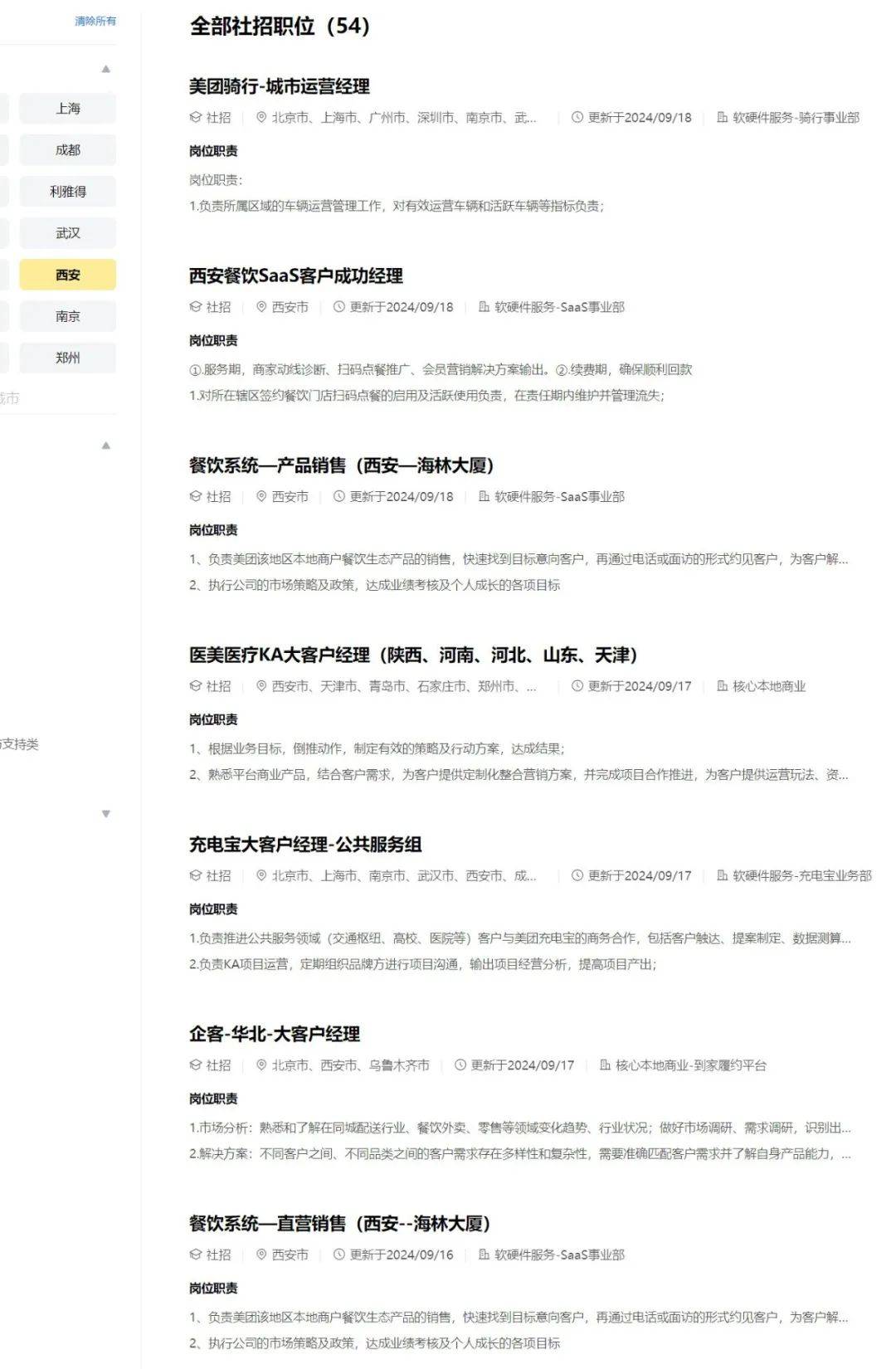Click clock icon under 产品销售 job
Image resolution: width=896 pixels, height=1369 pixels.
point(339,497)
